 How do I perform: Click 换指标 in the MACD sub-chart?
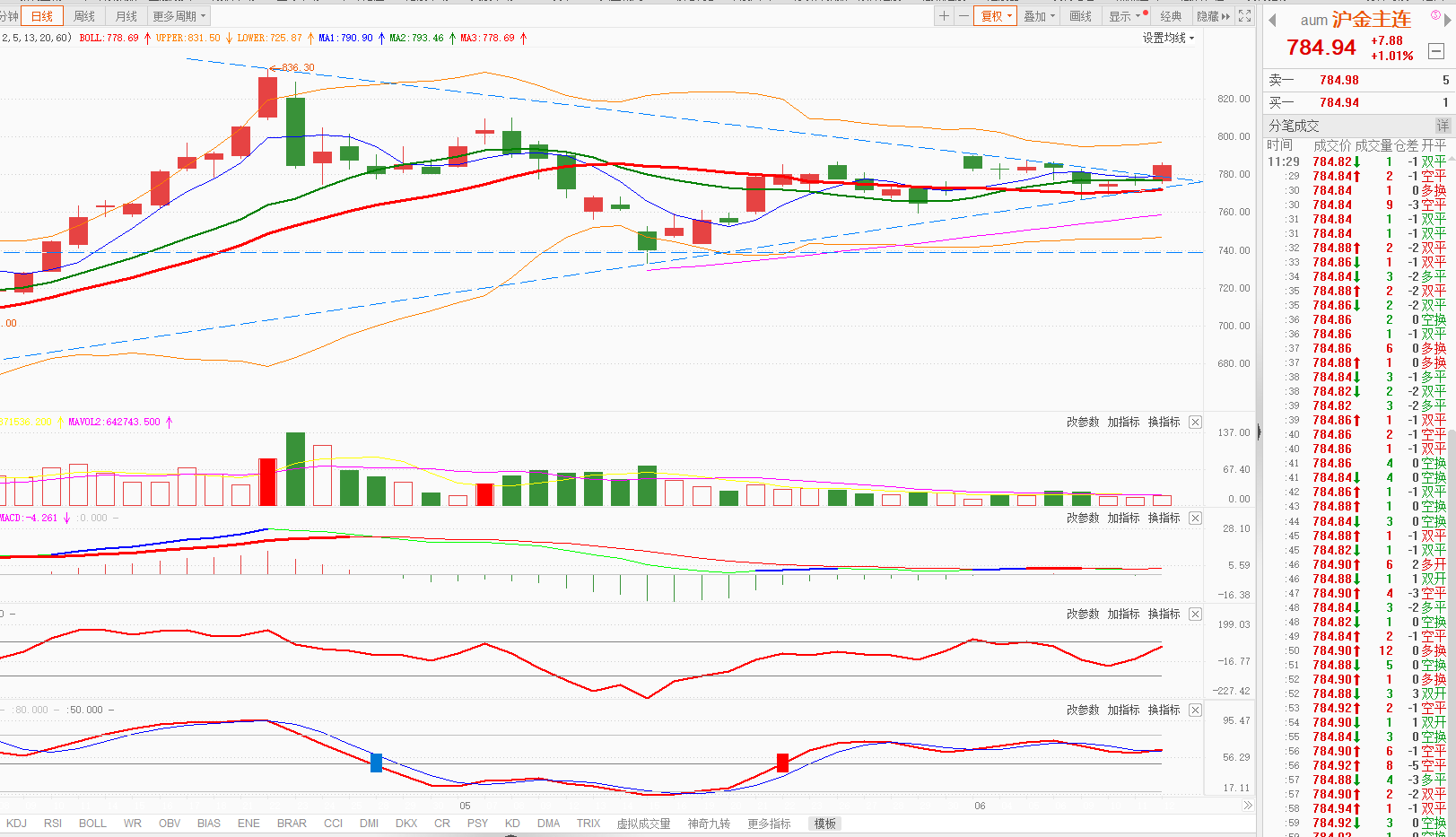pos(1164,518)
